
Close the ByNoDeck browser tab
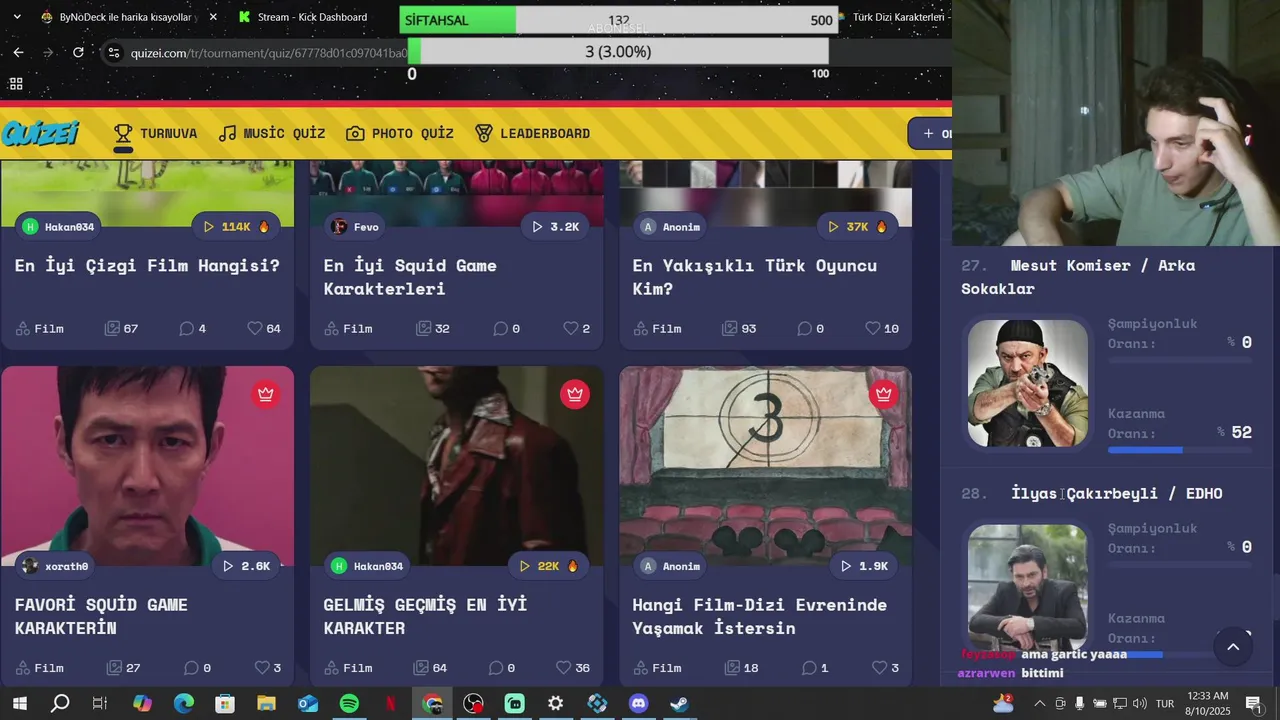tap(213, 17)
